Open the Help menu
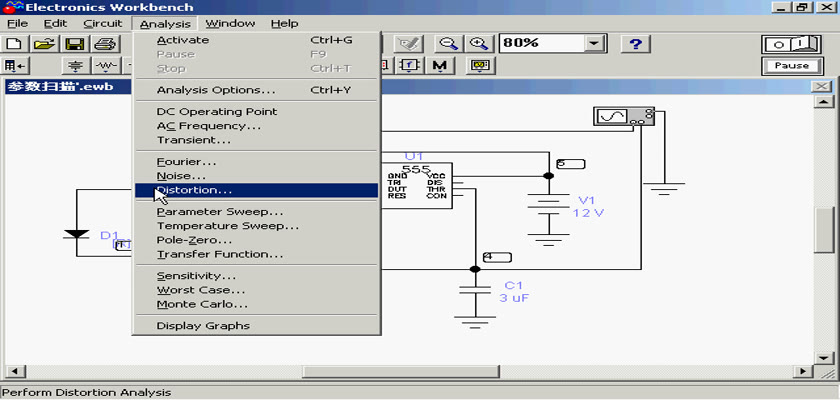The height and width of the screenshot is (400, 840). tap(284, 24)
